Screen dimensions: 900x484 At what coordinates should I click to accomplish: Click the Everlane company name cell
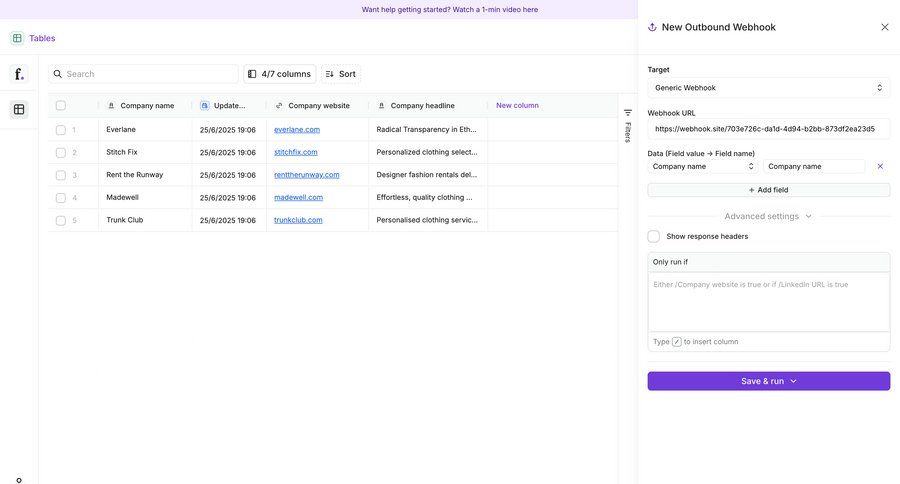pos(145,130)
